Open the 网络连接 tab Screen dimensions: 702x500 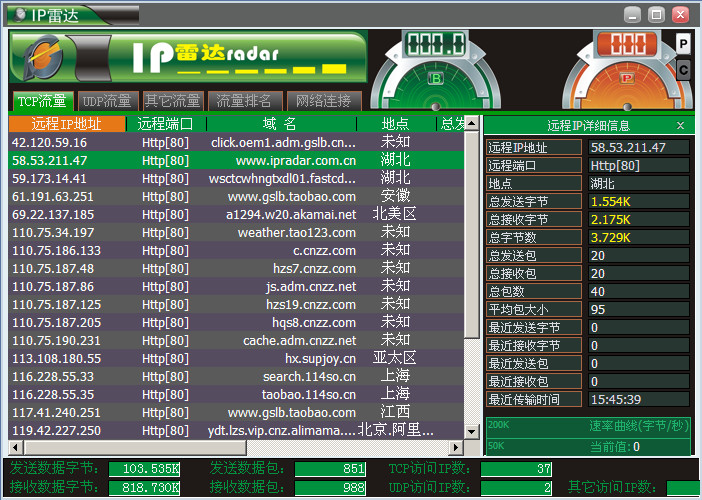323,101
